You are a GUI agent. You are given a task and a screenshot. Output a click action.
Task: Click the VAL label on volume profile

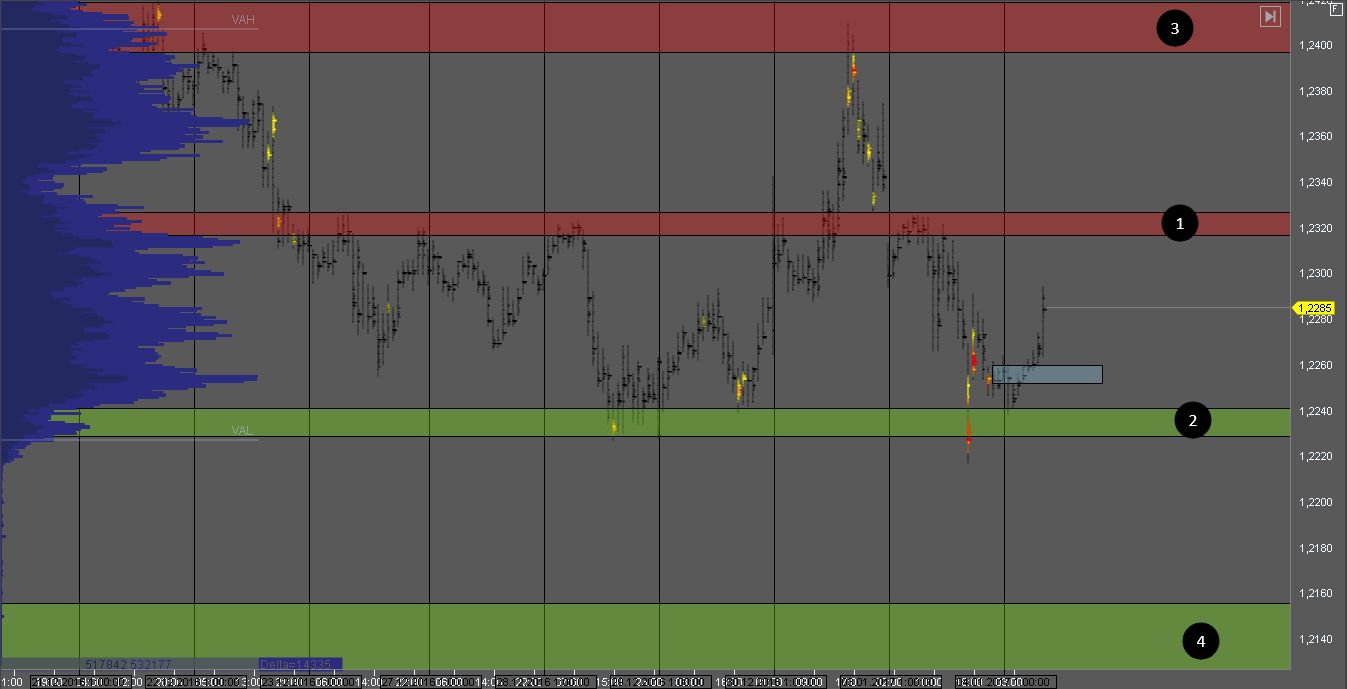click(242, 431)
